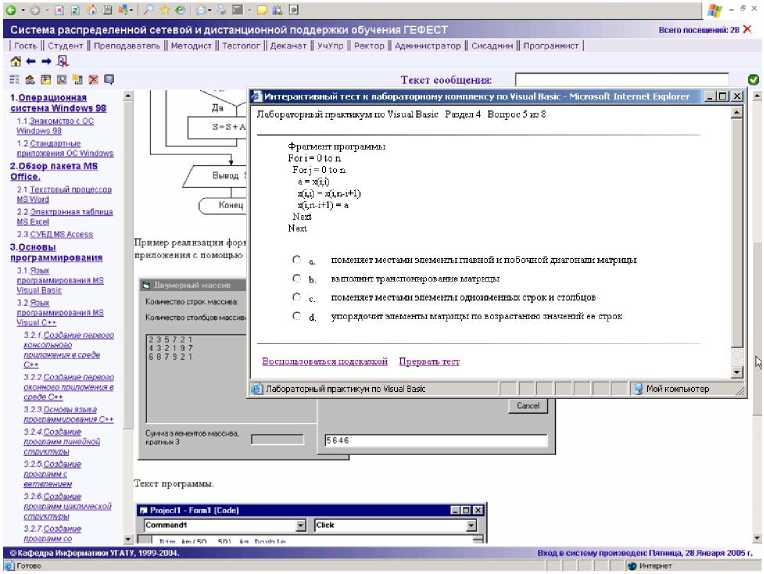Click the red X delete icon in toolbar
764x574 pixels.
(94, 79)
